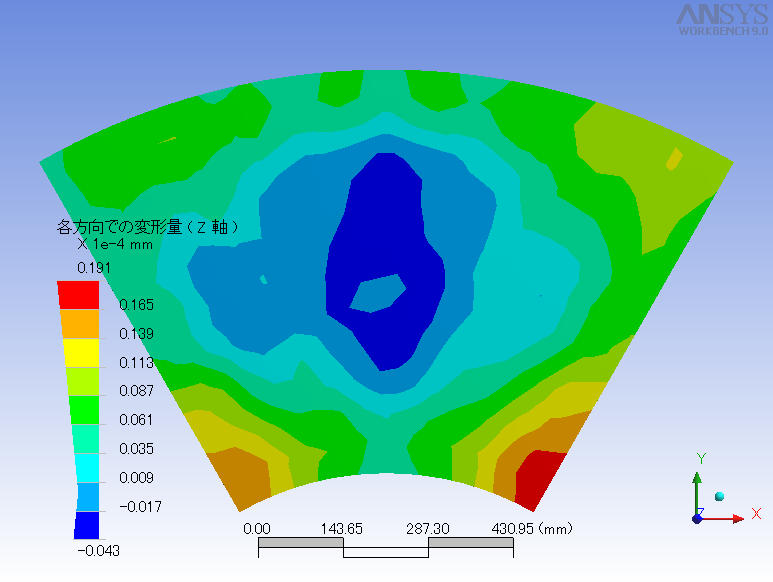Click the legend value 0.035
The image size is (773, 582).
point(137,449)
